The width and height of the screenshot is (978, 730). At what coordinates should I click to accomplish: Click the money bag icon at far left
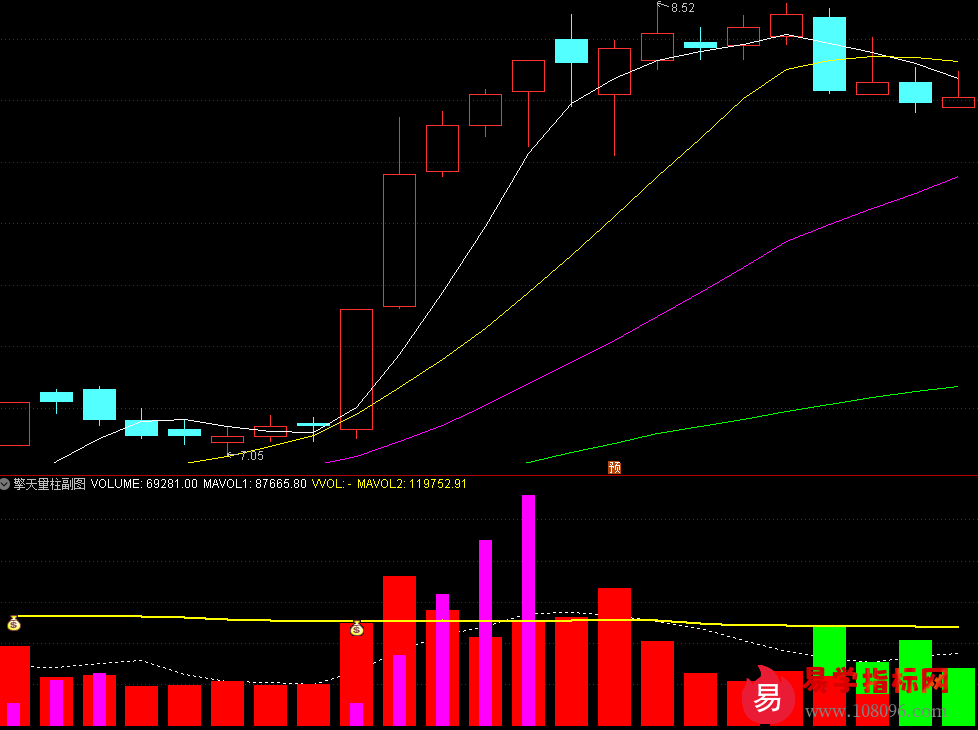coord(14,623)
